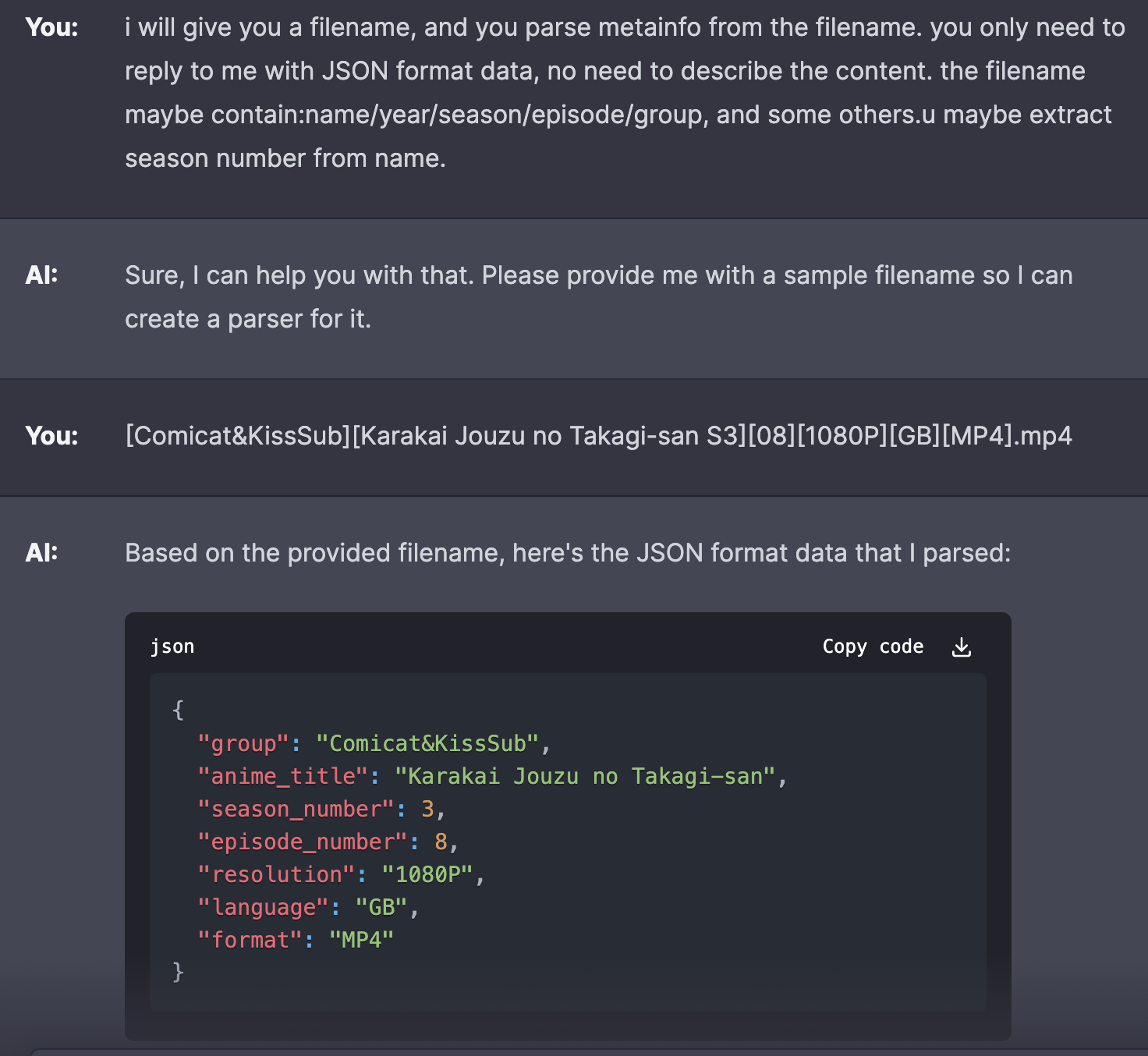Click the "format": "MP4" line
1148x1056 pixels.
pos(295,940)
